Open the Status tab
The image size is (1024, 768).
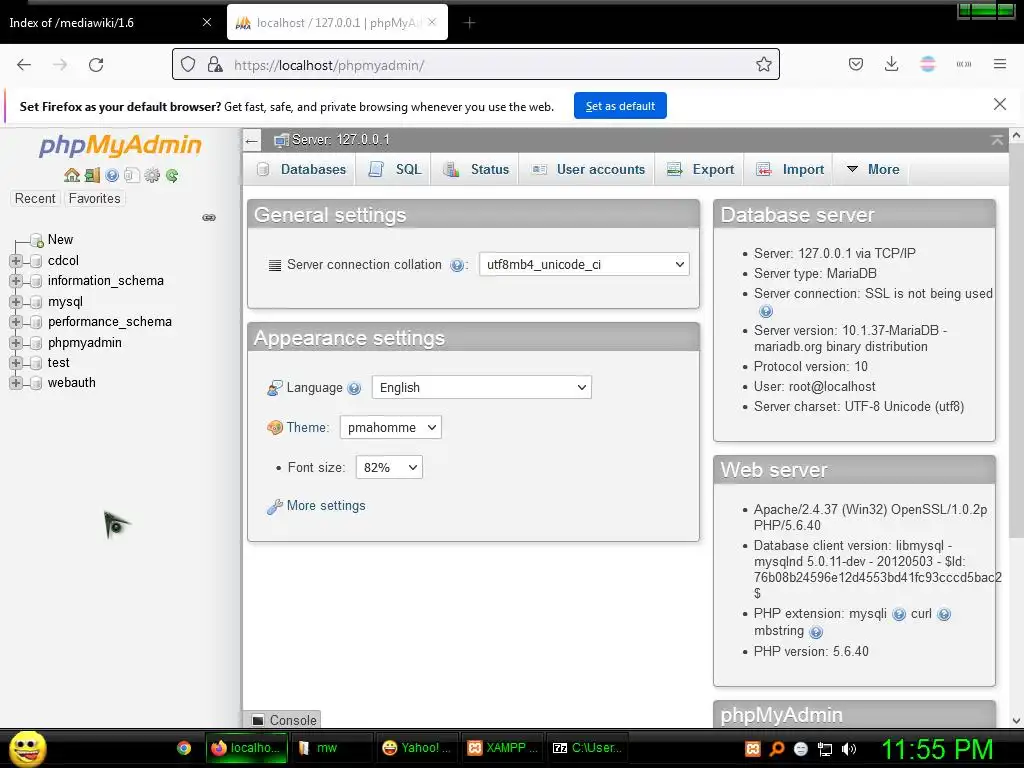point(475,169)
